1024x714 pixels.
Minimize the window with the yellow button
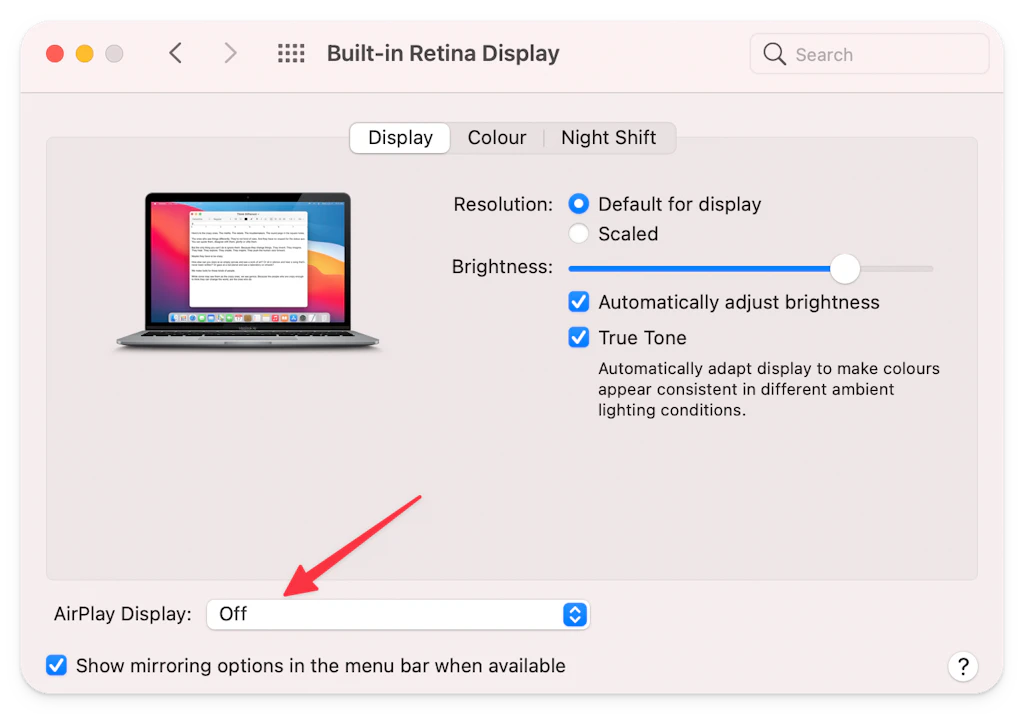(x=84, y=54)
